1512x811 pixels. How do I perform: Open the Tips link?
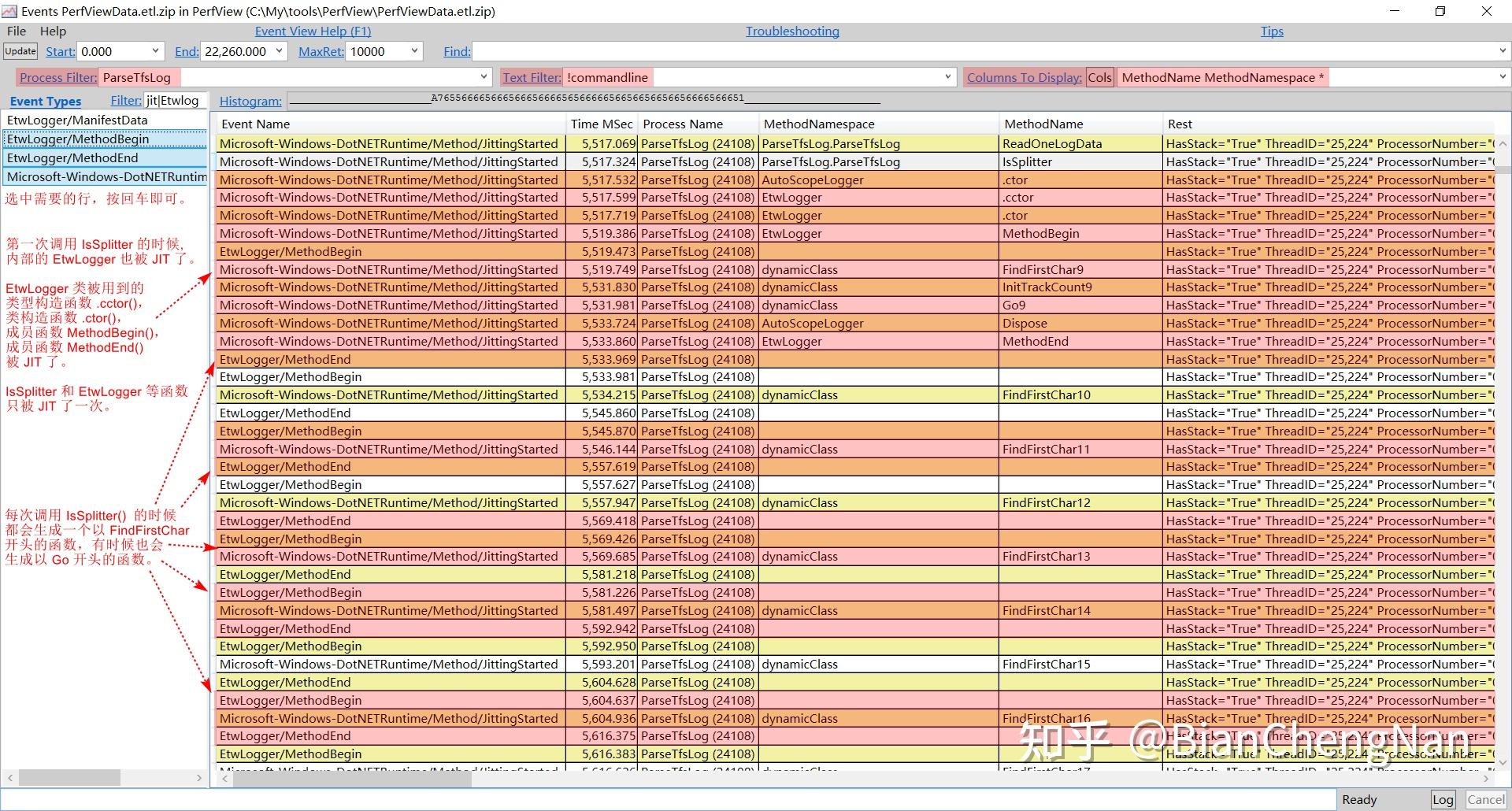(1272, 31)
